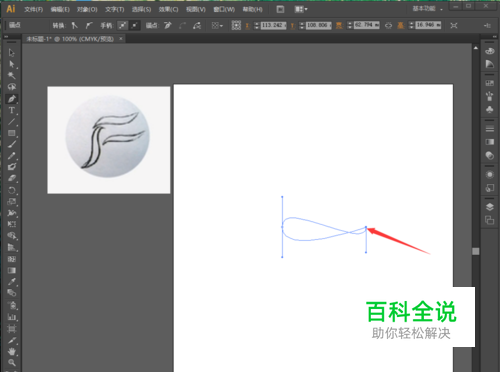Open the 效果(C) menu
Screen dimensions: 500x372
pos(168,9)
